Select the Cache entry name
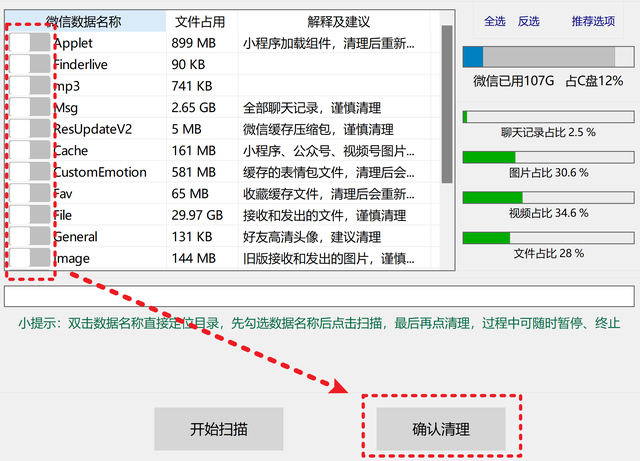Image resolution: width=640 pixels, height=461 pixels. point(71,151)
